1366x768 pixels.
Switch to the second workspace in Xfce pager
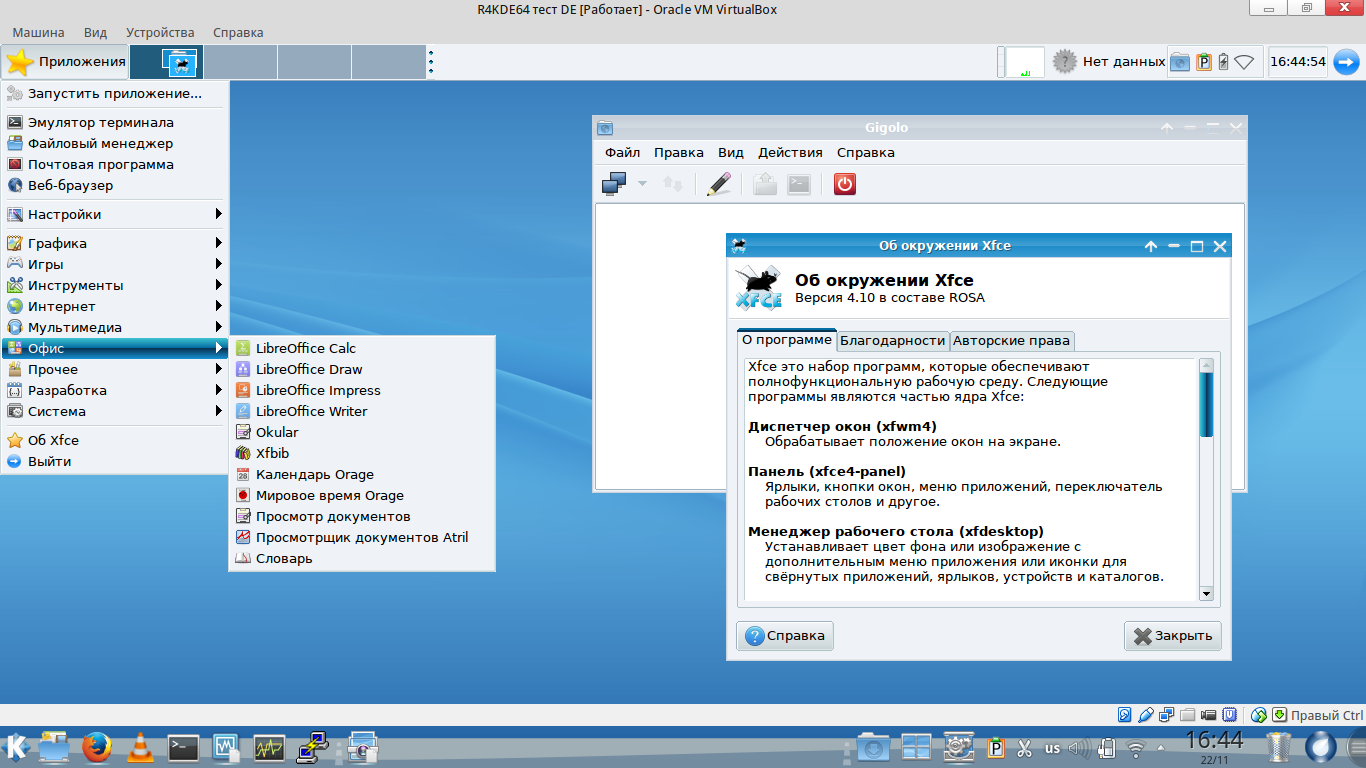[241, 62]
